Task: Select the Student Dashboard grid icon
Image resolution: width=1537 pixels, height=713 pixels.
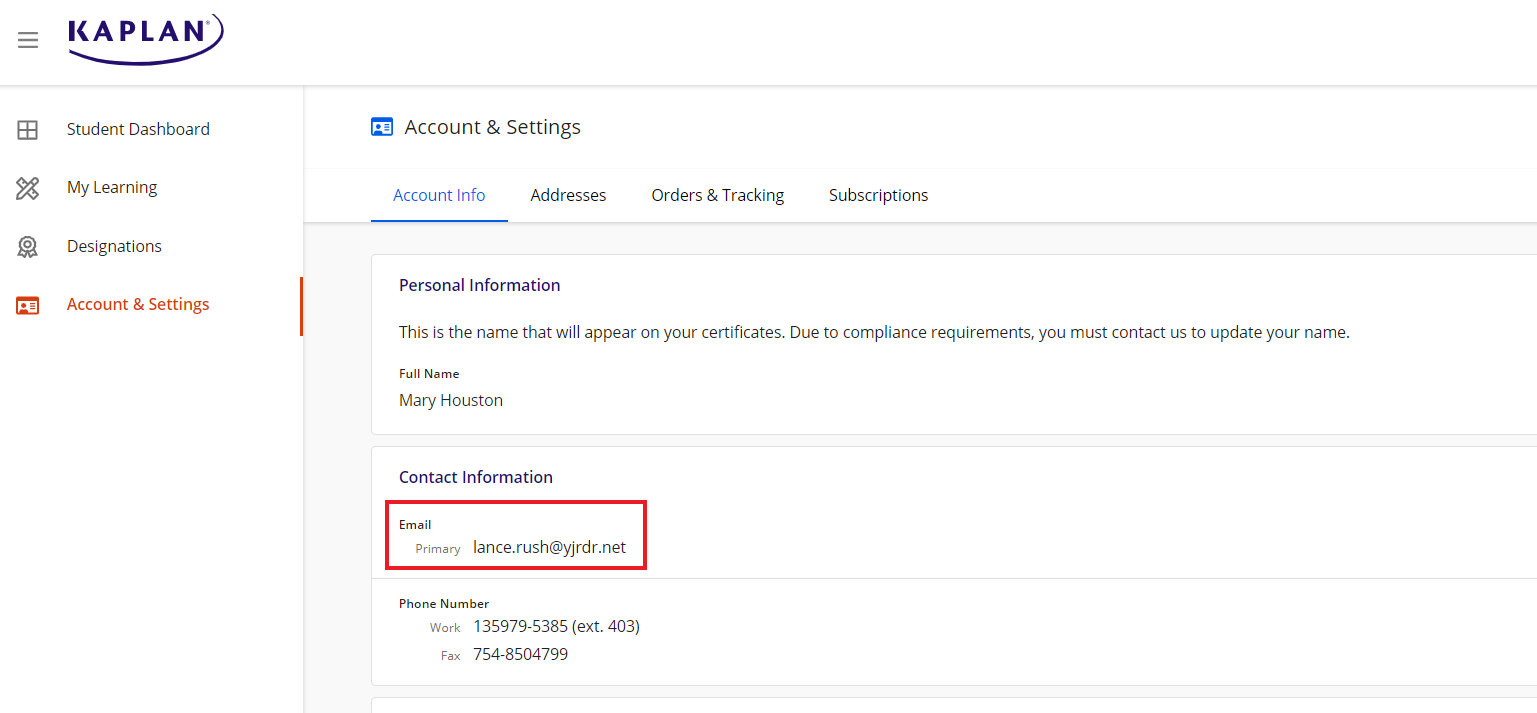Action: pyautogui.click(x=27, y=128)
